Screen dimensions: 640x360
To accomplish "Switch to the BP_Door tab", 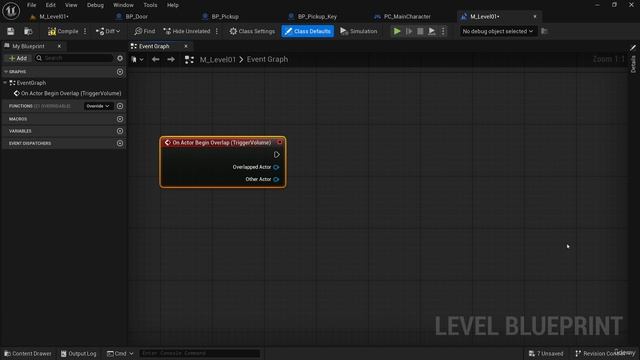I will (x=137, y=17).
